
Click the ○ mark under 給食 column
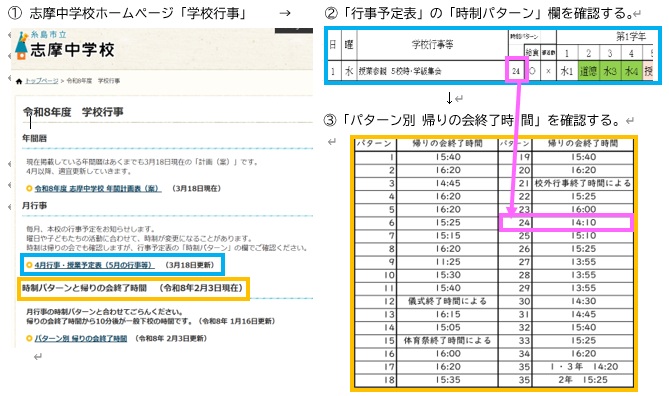click(532, 71)
